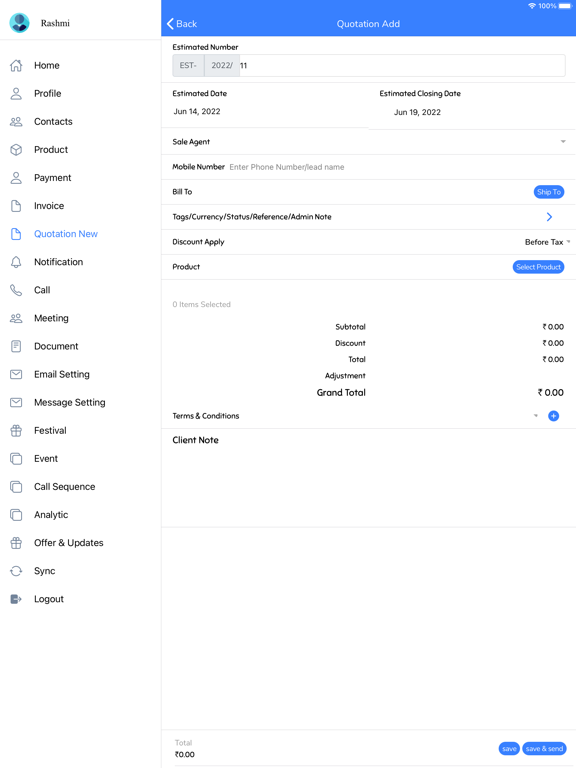Click the Home house icon
576x768 pixels.
pyautogui.click(x=16, y=65)
